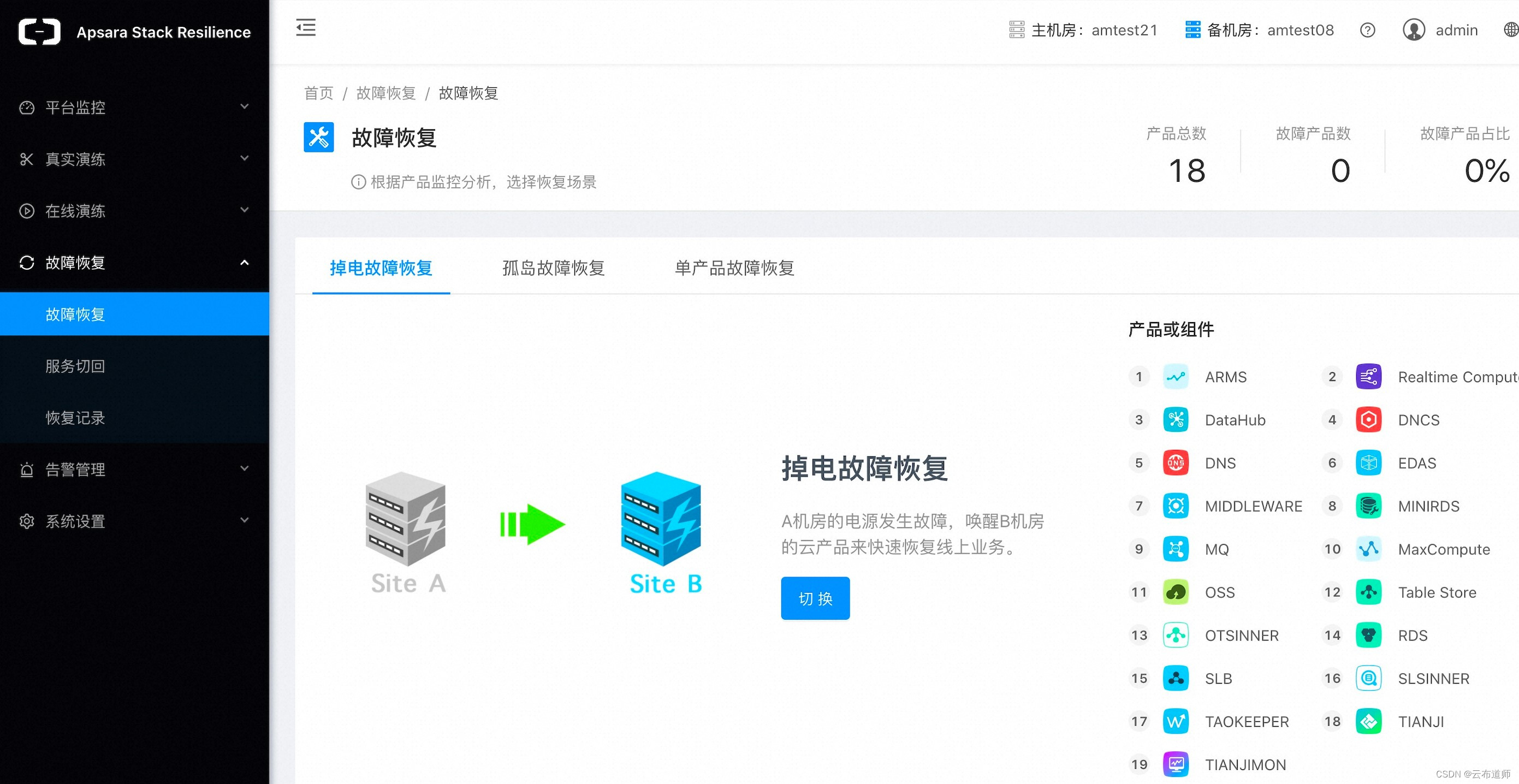This screenshot has width=1519, height=784.
Task: Click the OSS product icon
Action: 1175,592
